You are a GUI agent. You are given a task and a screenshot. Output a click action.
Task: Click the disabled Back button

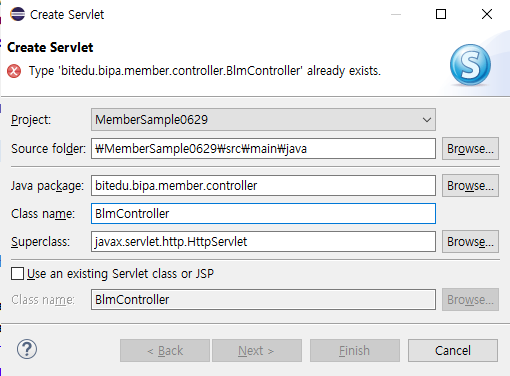pyautogui.click(x=165, y=351)
